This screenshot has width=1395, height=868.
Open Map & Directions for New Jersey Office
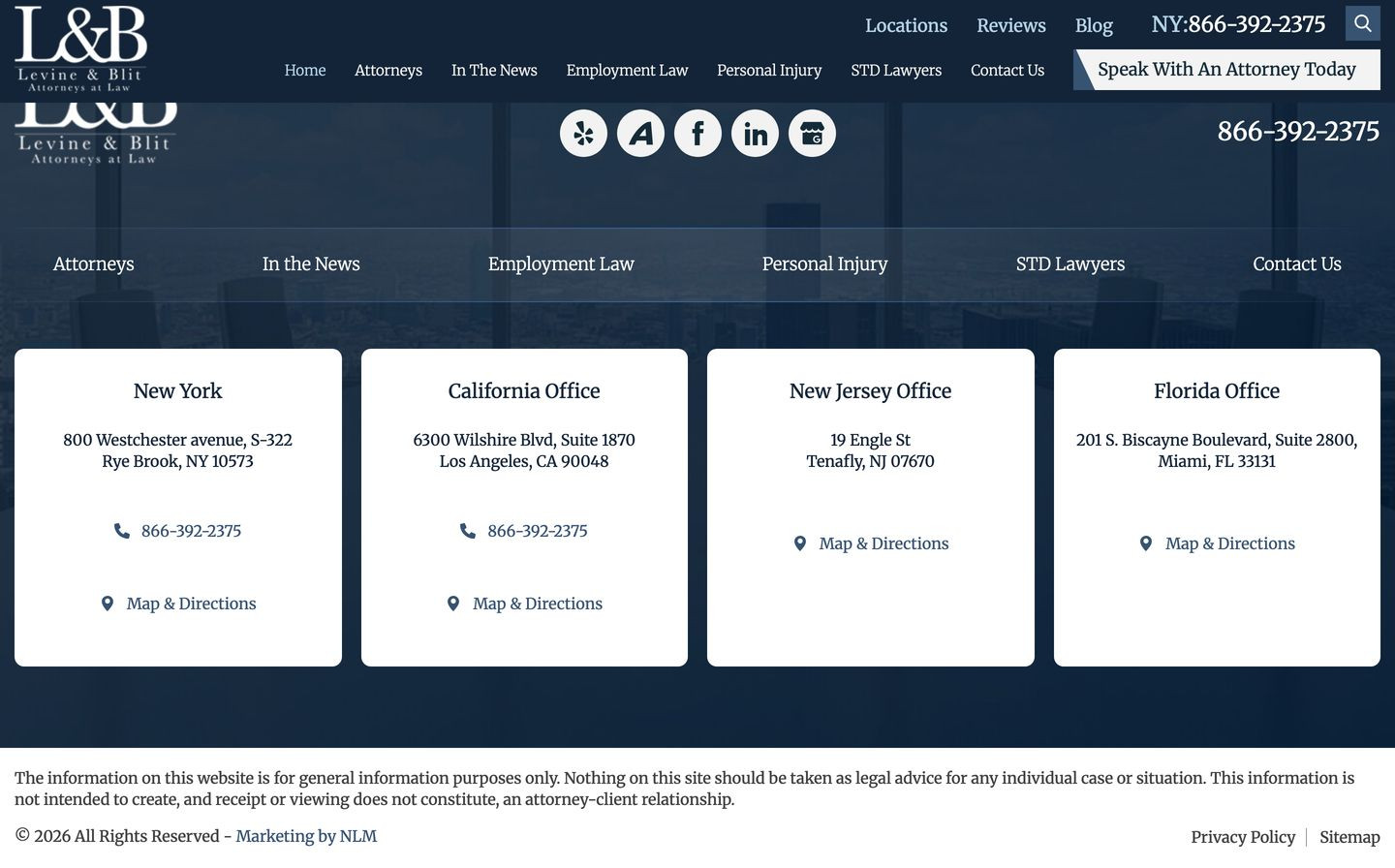pyautogui.click(x=883, y=543)
